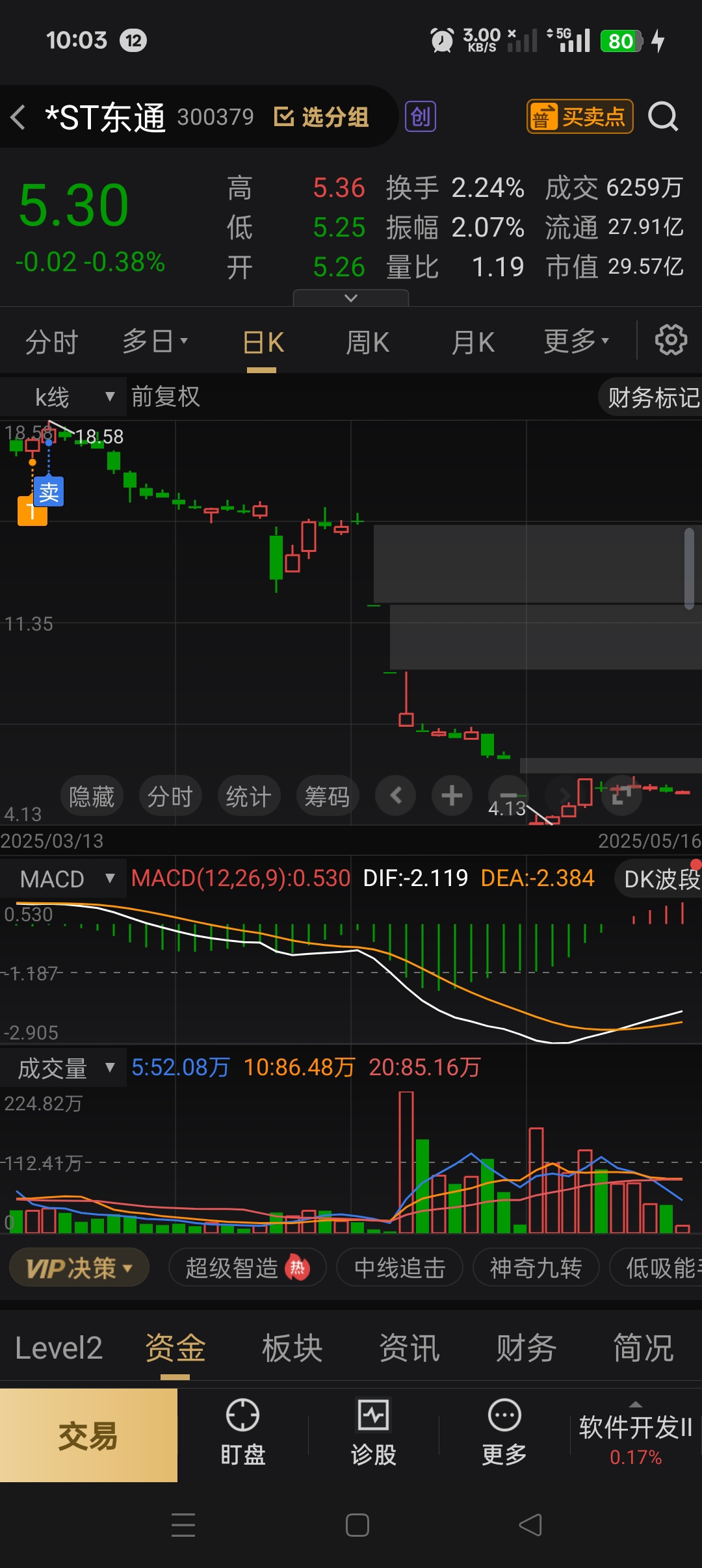702x1568 pixels.
Task: Add stock via 选分组
Action: (321, 117)
